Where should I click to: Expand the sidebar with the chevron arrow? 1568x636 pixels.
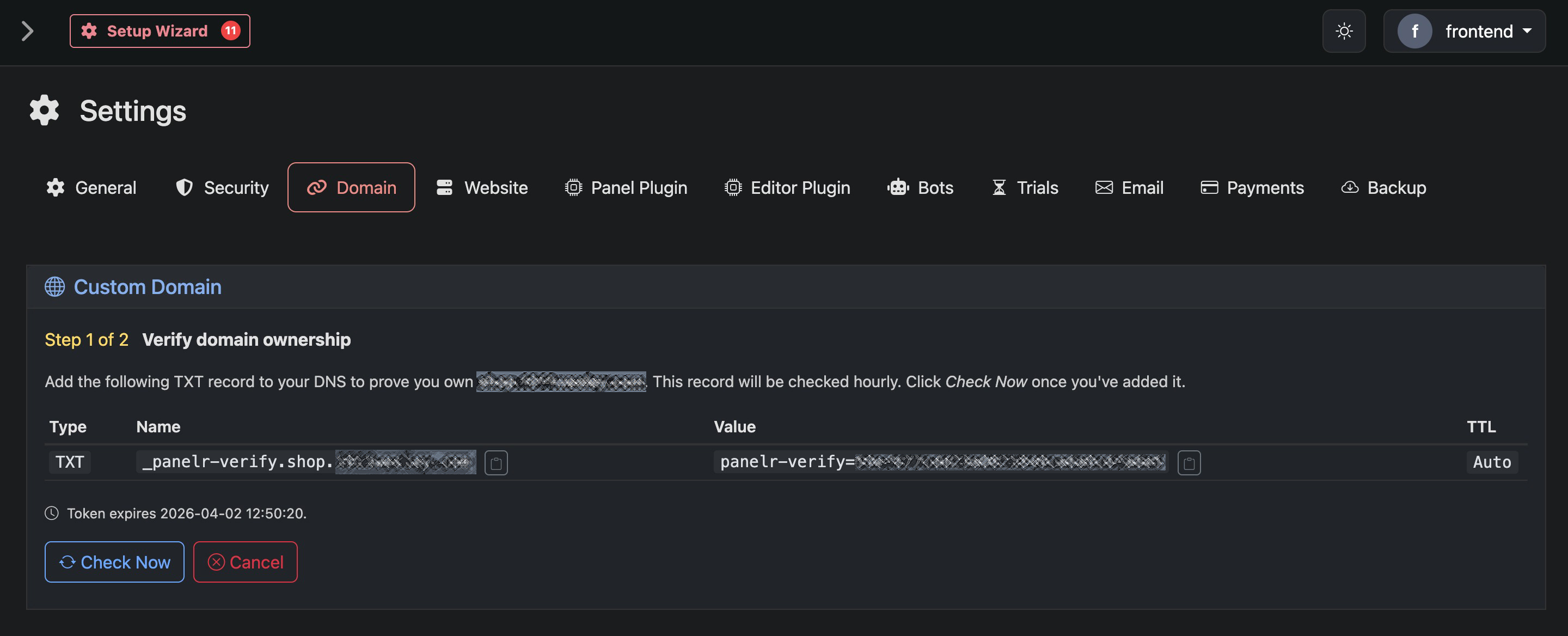[x=27, y=31]
